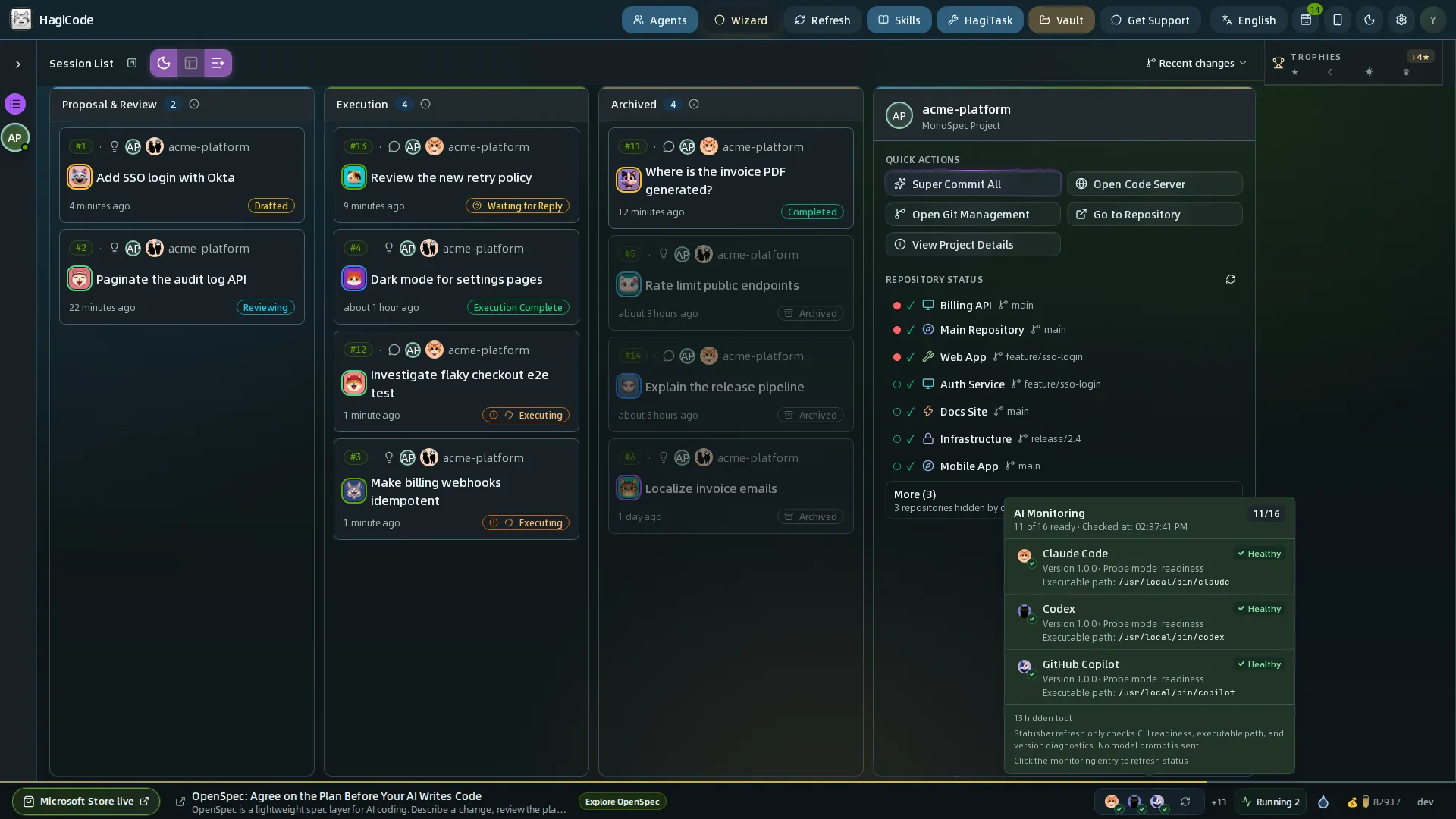Click Go to Repository
The image size is (1456, 819).
[x=1155, y=214]
